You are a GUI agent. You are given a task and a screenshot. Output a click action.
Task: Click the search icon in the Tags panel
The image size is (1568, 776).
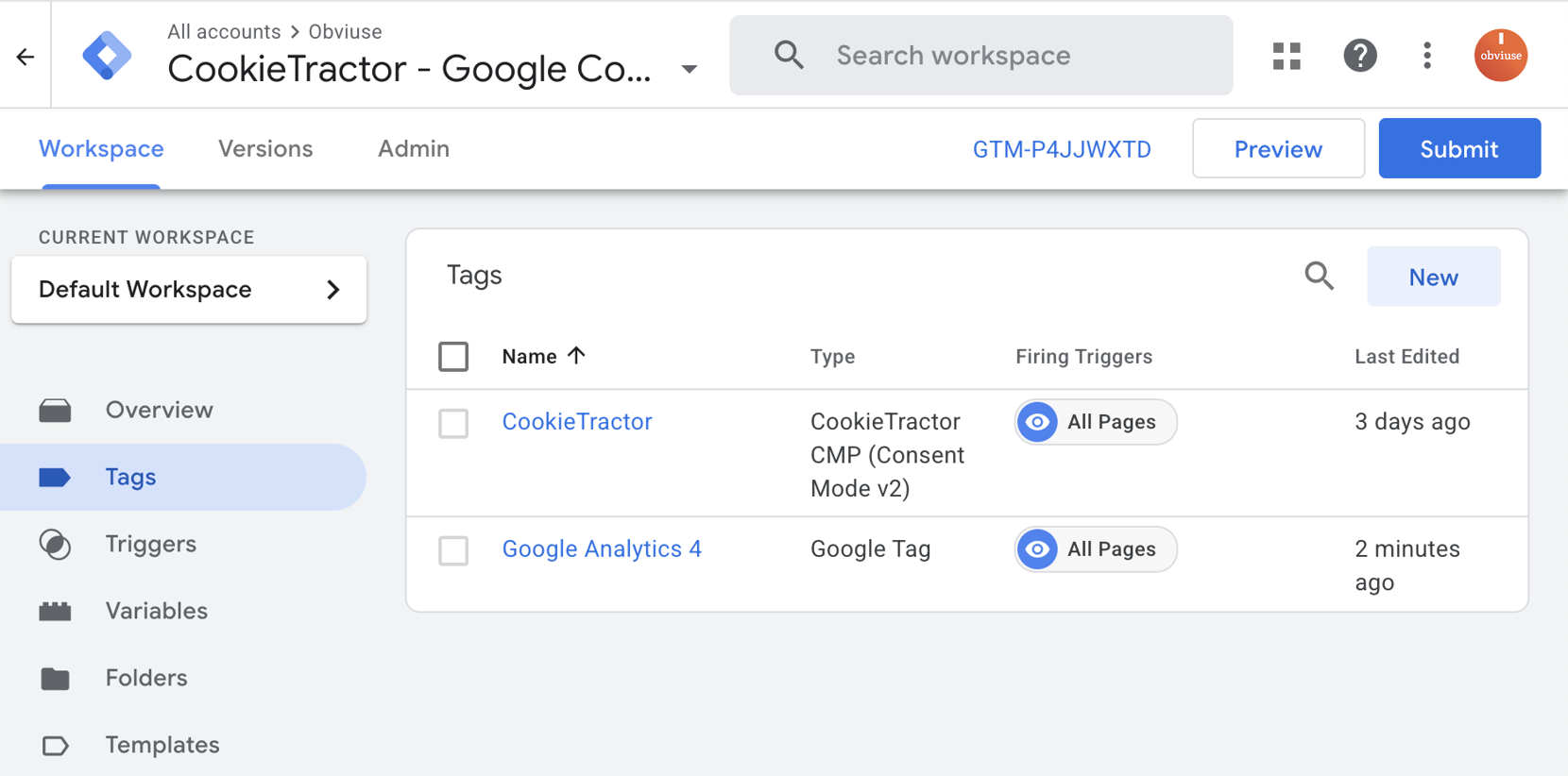pos(1320,277)
